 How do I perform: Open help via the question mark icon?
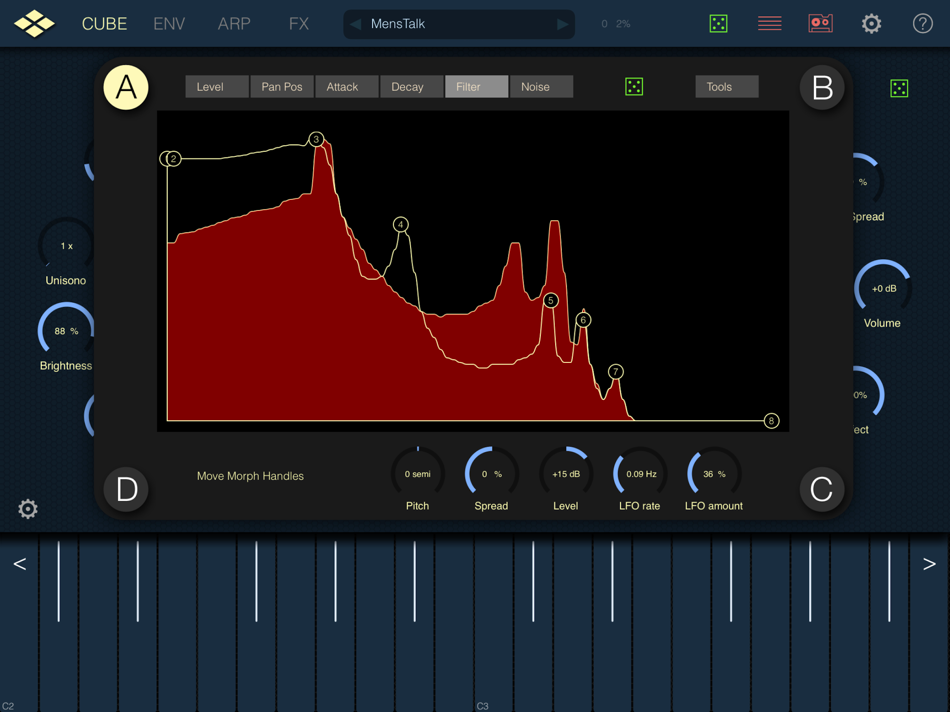tap(922, 22)
